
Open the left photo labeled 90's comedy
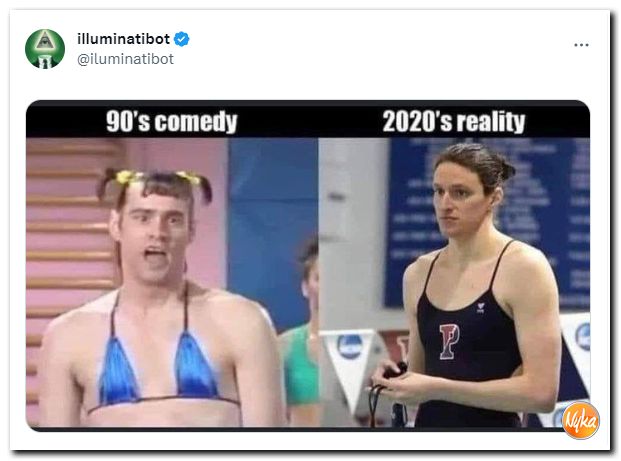point(172,282)
